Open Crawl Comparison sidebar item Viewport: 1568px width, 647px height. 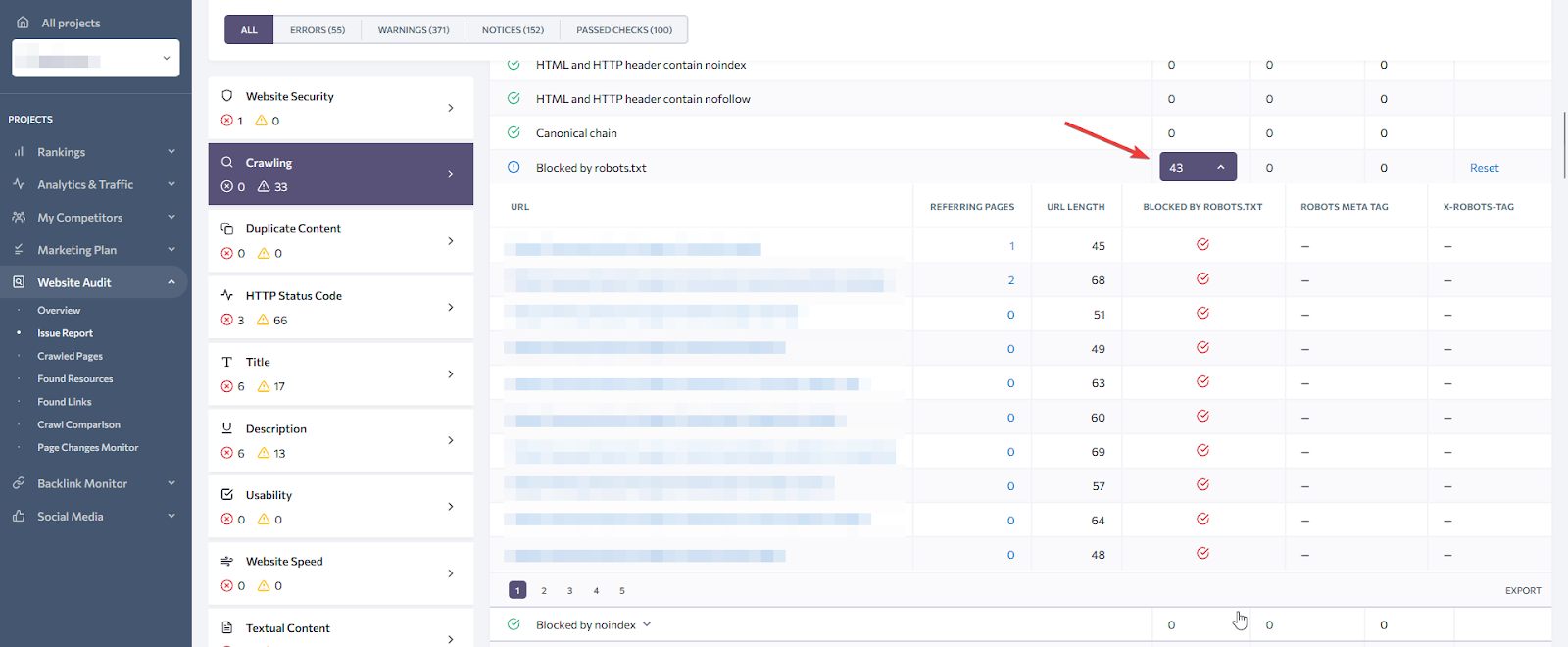[x=78, y=424]
